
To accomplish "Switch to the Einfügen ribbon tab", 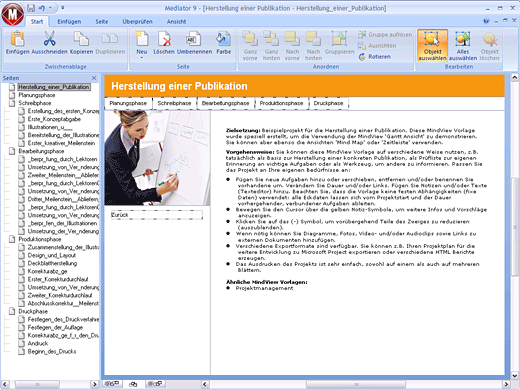I will (69, 22).
